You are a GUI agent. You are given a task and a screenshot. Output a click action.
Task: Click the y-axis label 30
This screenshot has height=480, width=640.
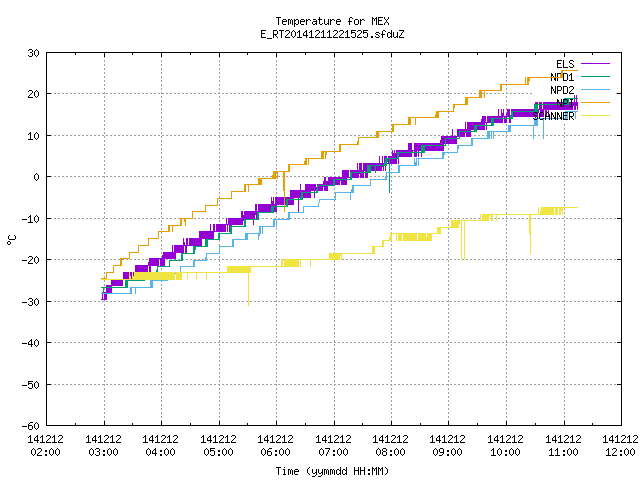33,53
